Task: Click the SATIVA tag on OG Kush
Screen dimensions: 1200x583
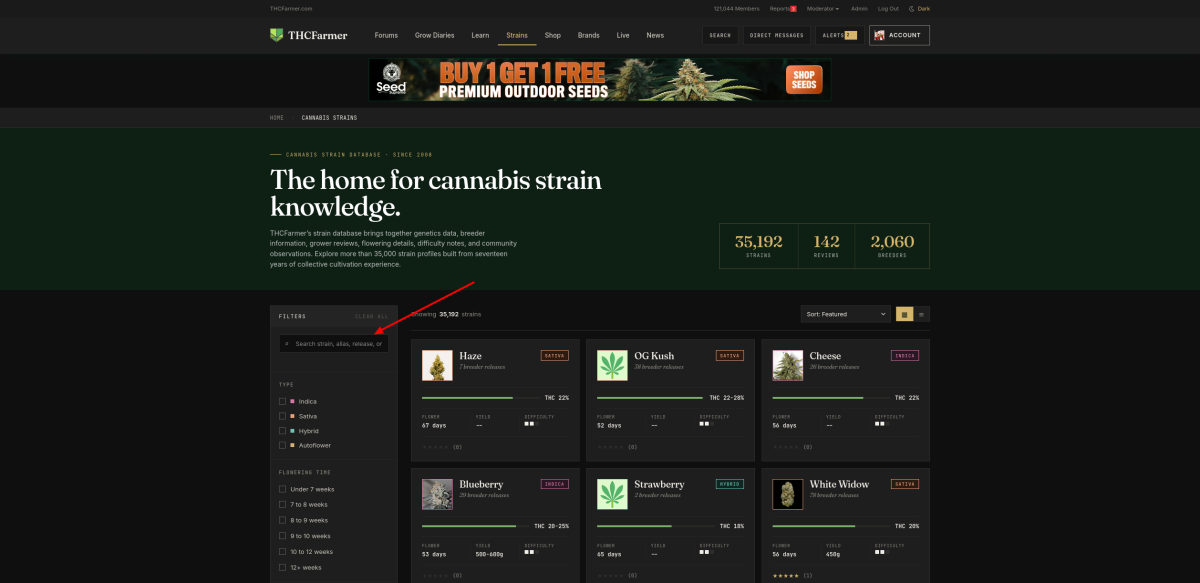Action: 730,355
